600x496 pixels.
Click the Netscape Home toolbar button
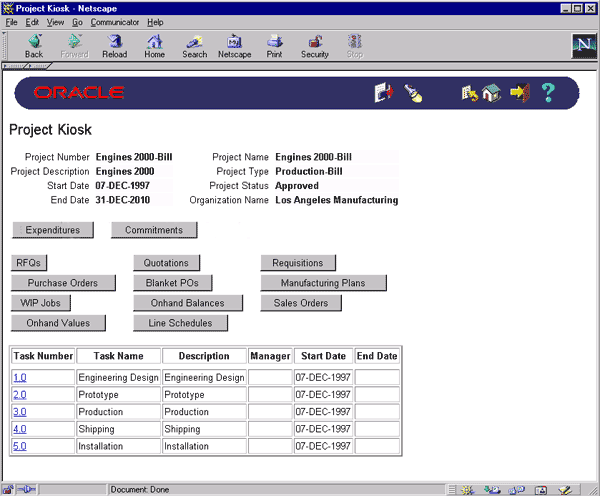click(x=154, y=46)
